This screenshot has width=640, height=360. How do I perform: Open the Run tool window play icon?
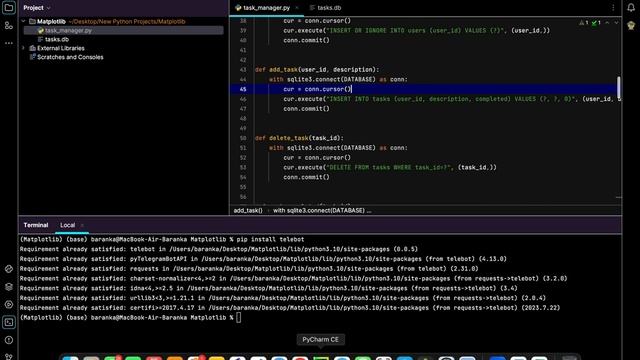point(9,304)
